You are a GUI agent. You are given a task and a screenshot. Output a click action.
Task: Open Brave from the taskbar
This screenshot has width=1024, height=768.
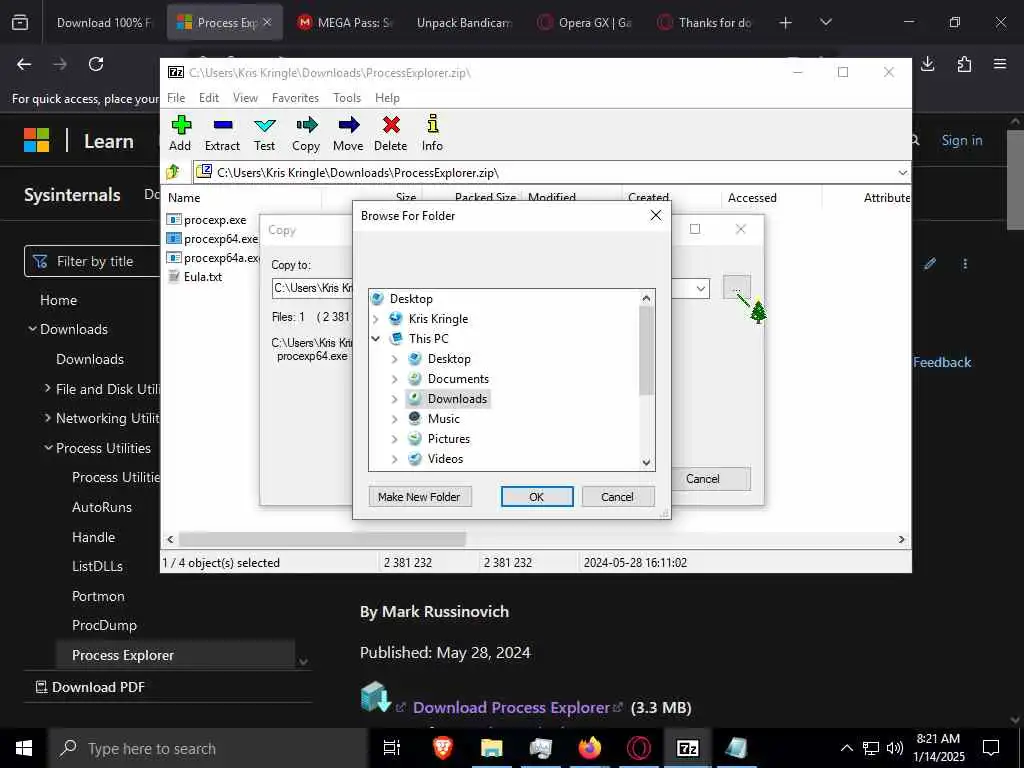click(x=443, y=748)
